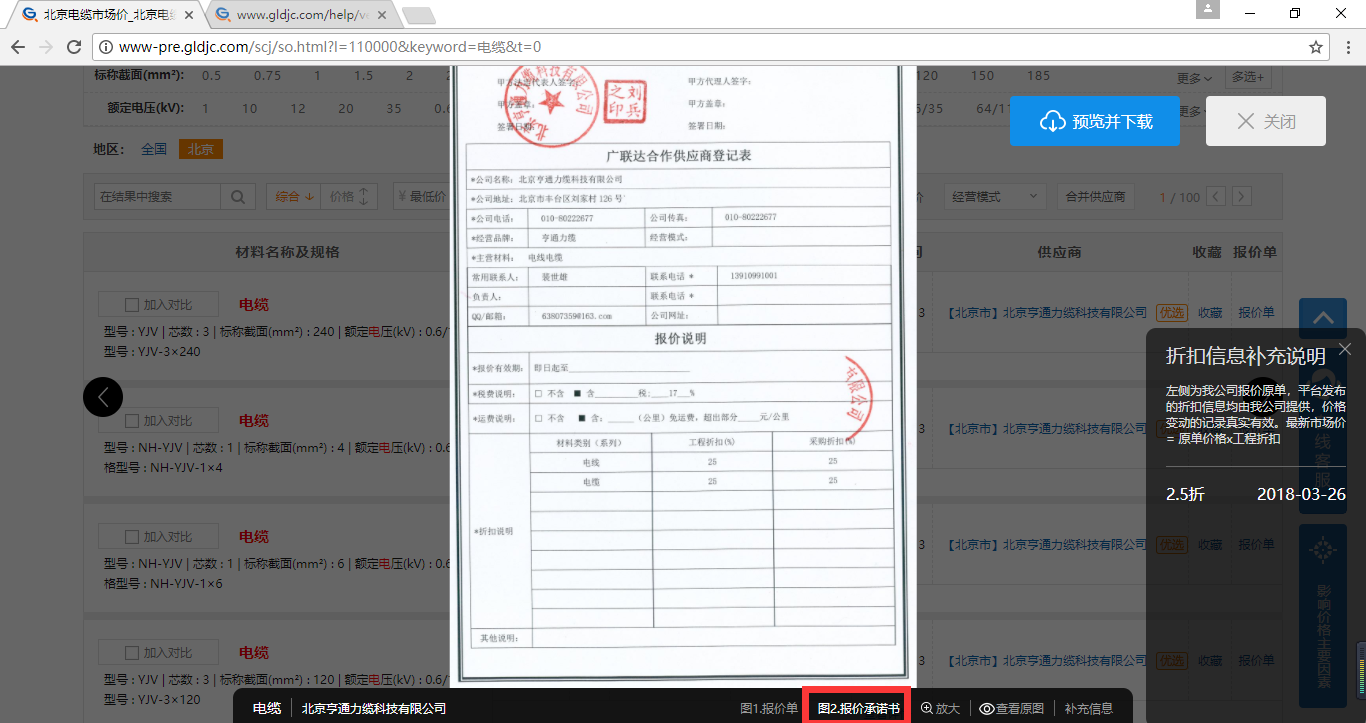Select 北京电缆市场价 browser tab

tap(109, 15)
